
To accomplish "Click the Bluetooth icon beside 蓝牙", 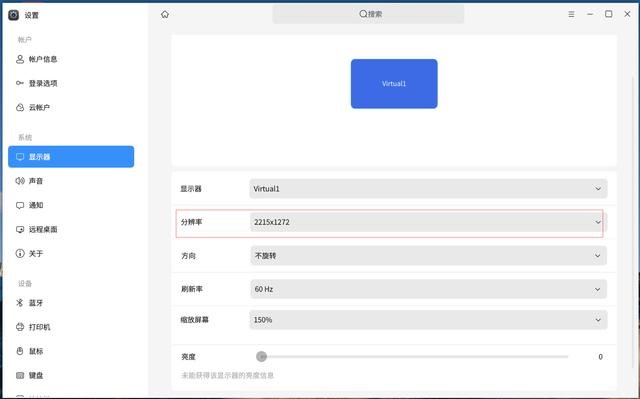I will pyautogui.click(x=20, y=303).
